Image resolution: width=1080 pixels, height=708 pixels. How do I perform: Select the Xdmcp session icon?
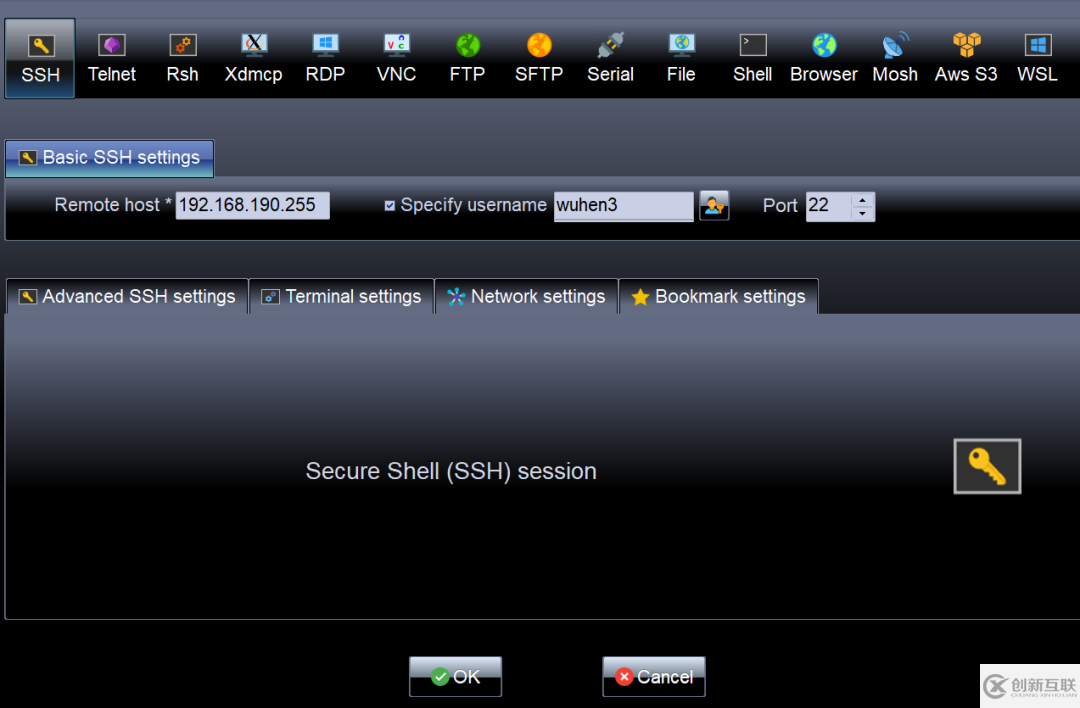(x=253, y=59)
